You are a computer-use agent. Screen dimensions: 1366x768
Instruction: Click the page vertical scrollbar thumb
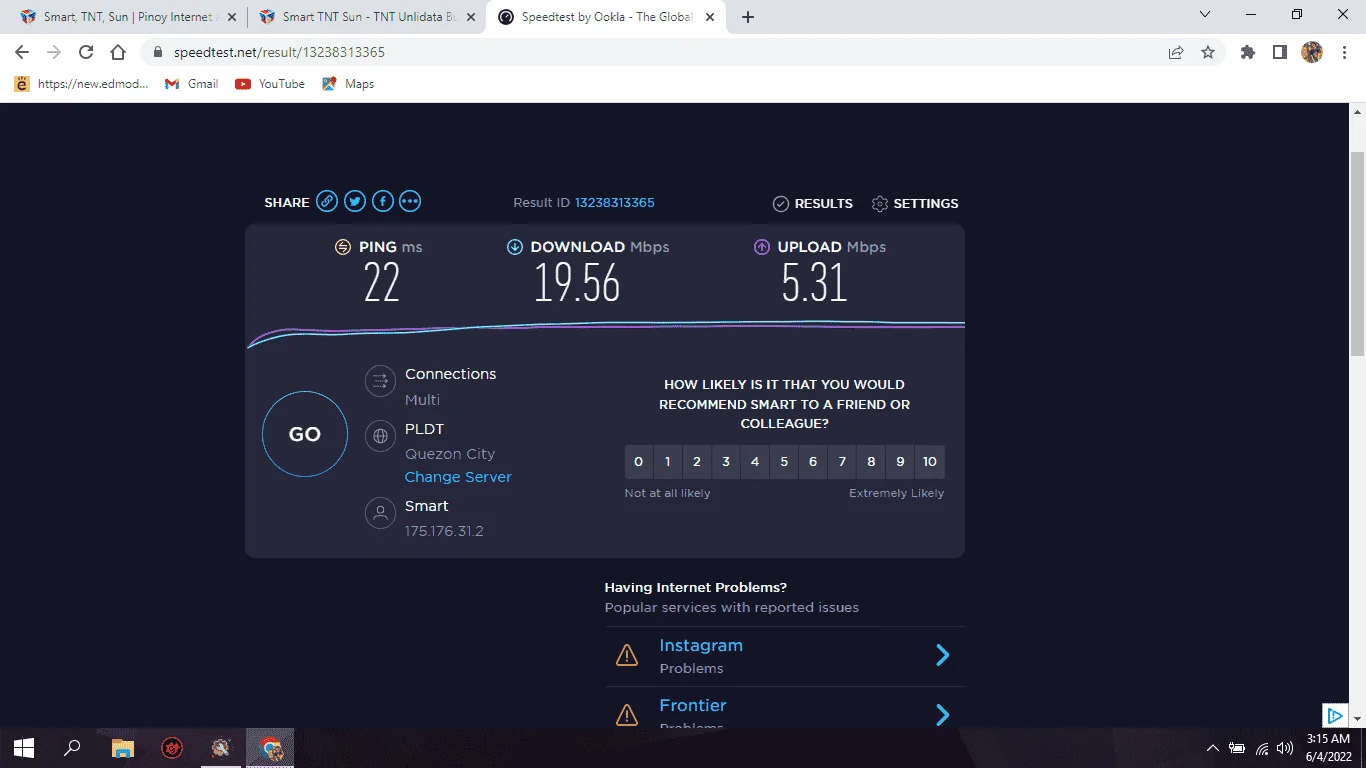pyautogui.click(x=1357, y=254)
